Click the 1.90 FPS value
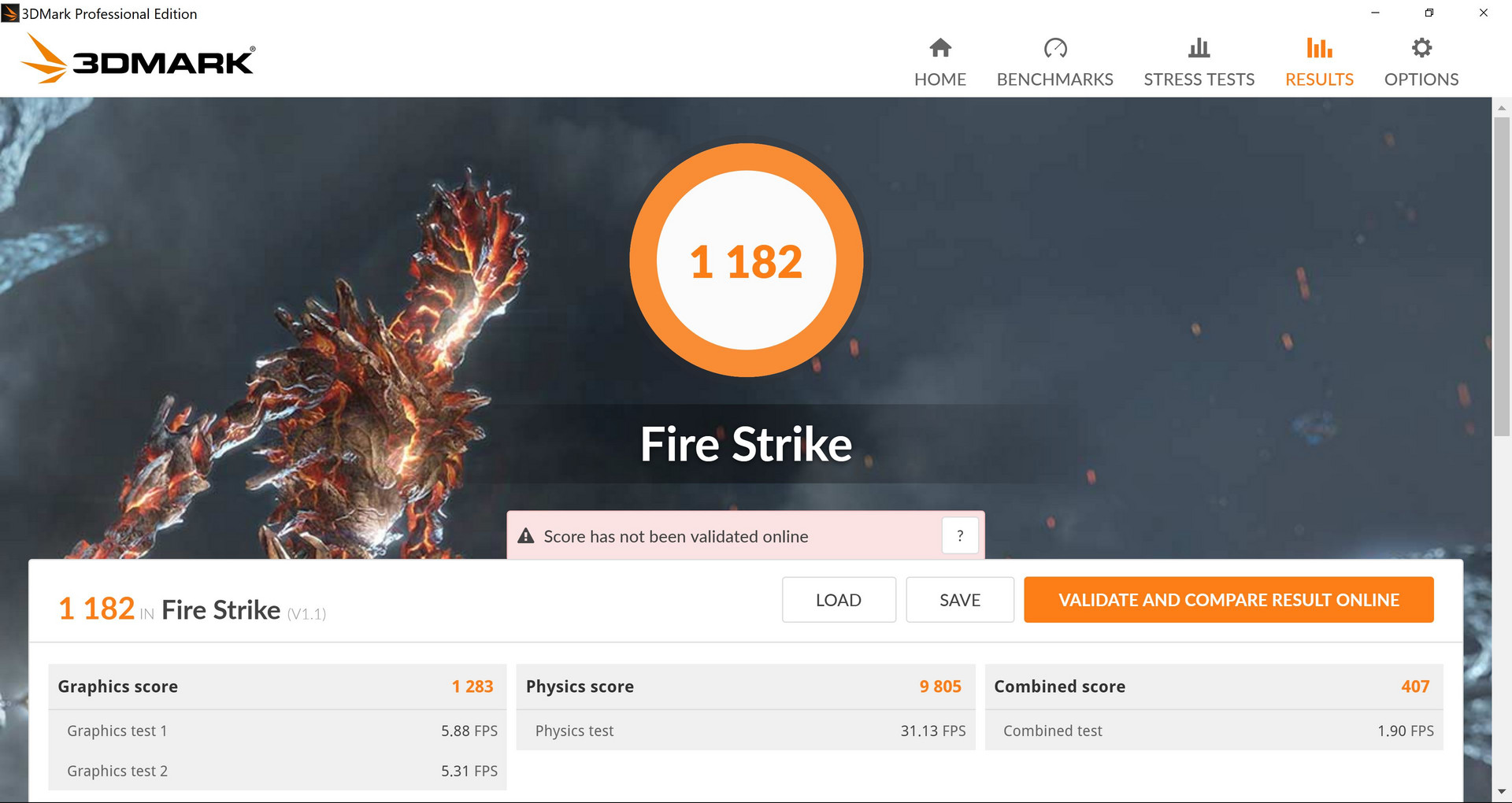 tap(1406, 731)
